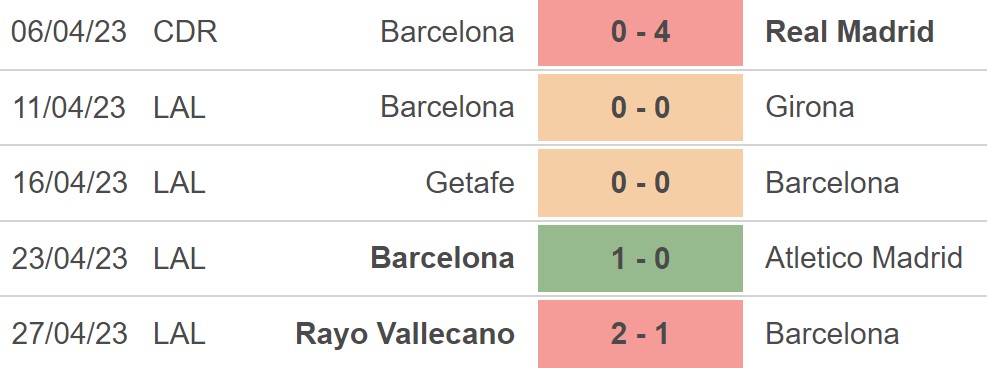The width and height of the screenshot is (987, 368).
Task: Open the Rayo Vallecano 2 - 1 score
Action: click(x=640, y=334)
